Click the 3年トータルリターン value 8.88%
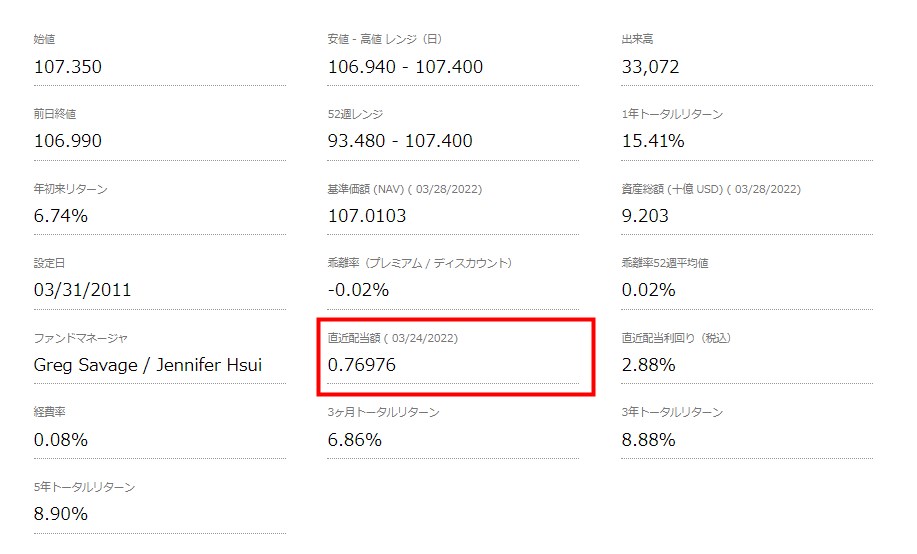The image size is (917, 554). point(649,440)
